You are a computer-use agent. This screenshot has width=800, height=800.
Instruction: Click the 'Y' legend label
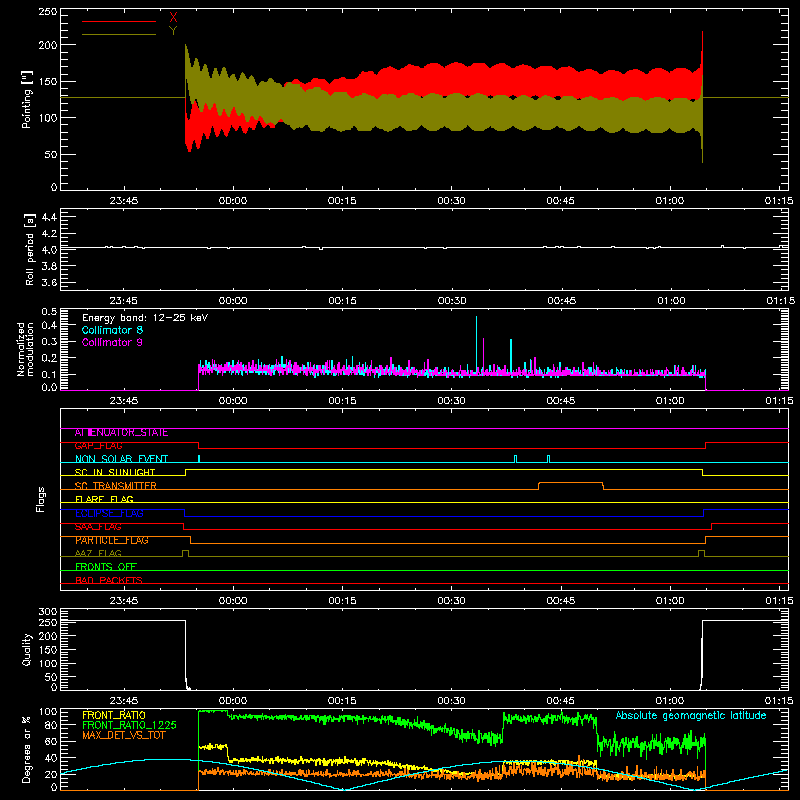[x=173, y=31]
